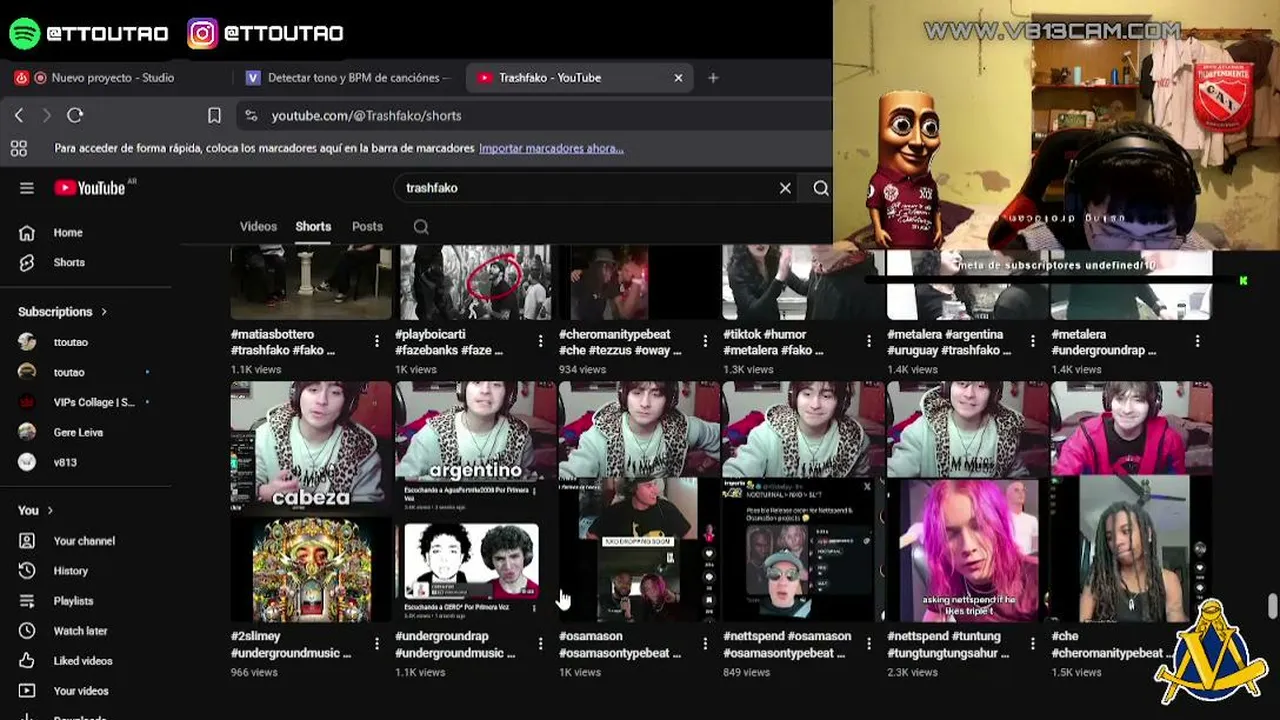Search within the Trashfako channel
1280x720 pixels.
[x=421, y=227]
